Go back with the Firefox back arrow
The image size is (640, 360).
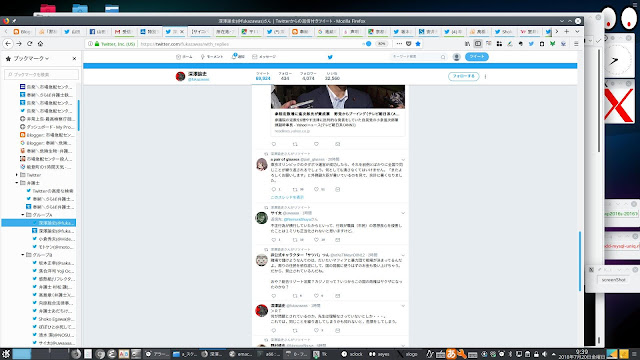[8, 44]
